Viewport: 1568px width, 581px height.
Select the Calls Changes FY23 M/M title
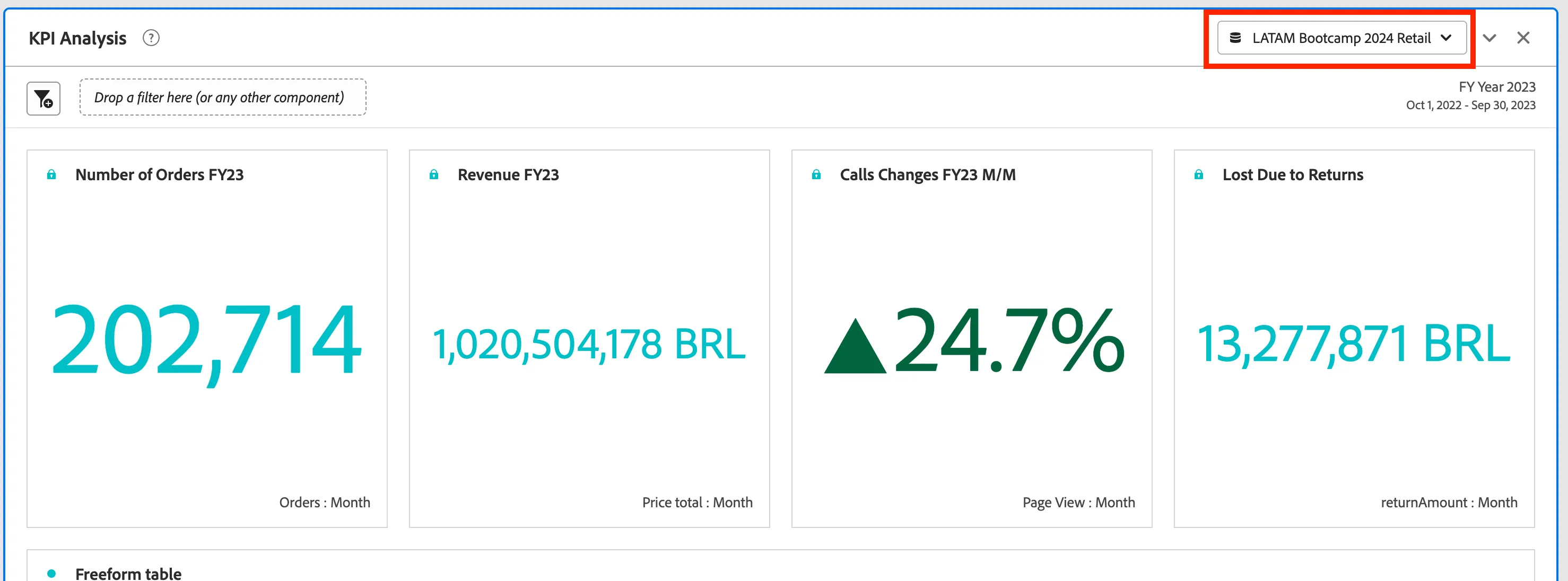928,175
